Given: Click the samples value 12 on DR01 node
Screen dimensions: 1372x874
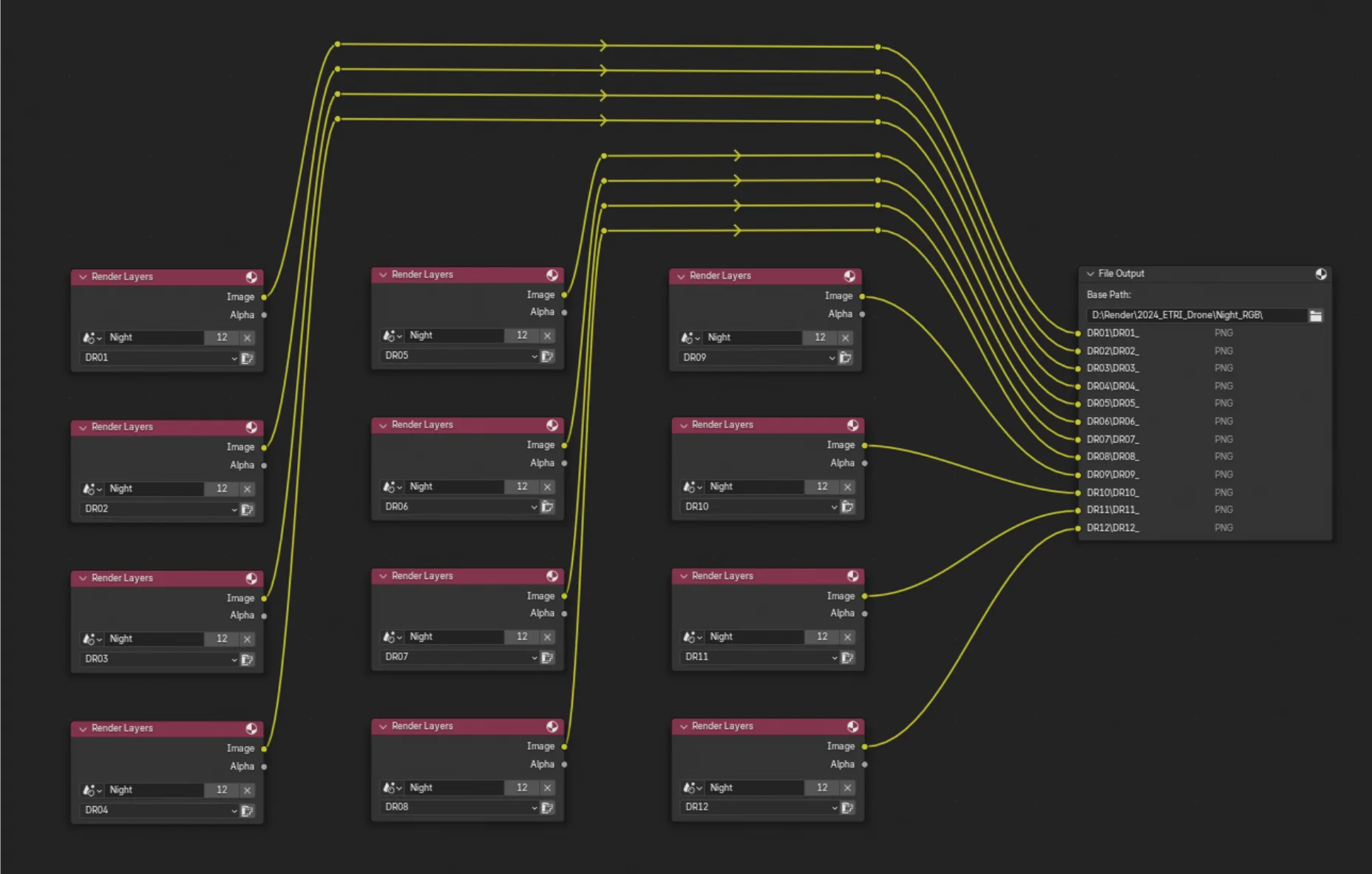Looking at the screenshot, I should (x=222, y=337).
